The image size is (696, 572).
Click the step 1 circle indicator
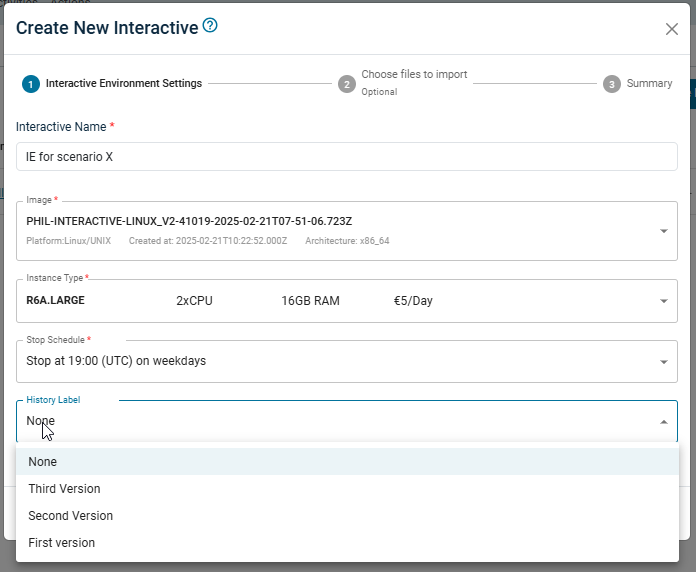tap(30, 84)
